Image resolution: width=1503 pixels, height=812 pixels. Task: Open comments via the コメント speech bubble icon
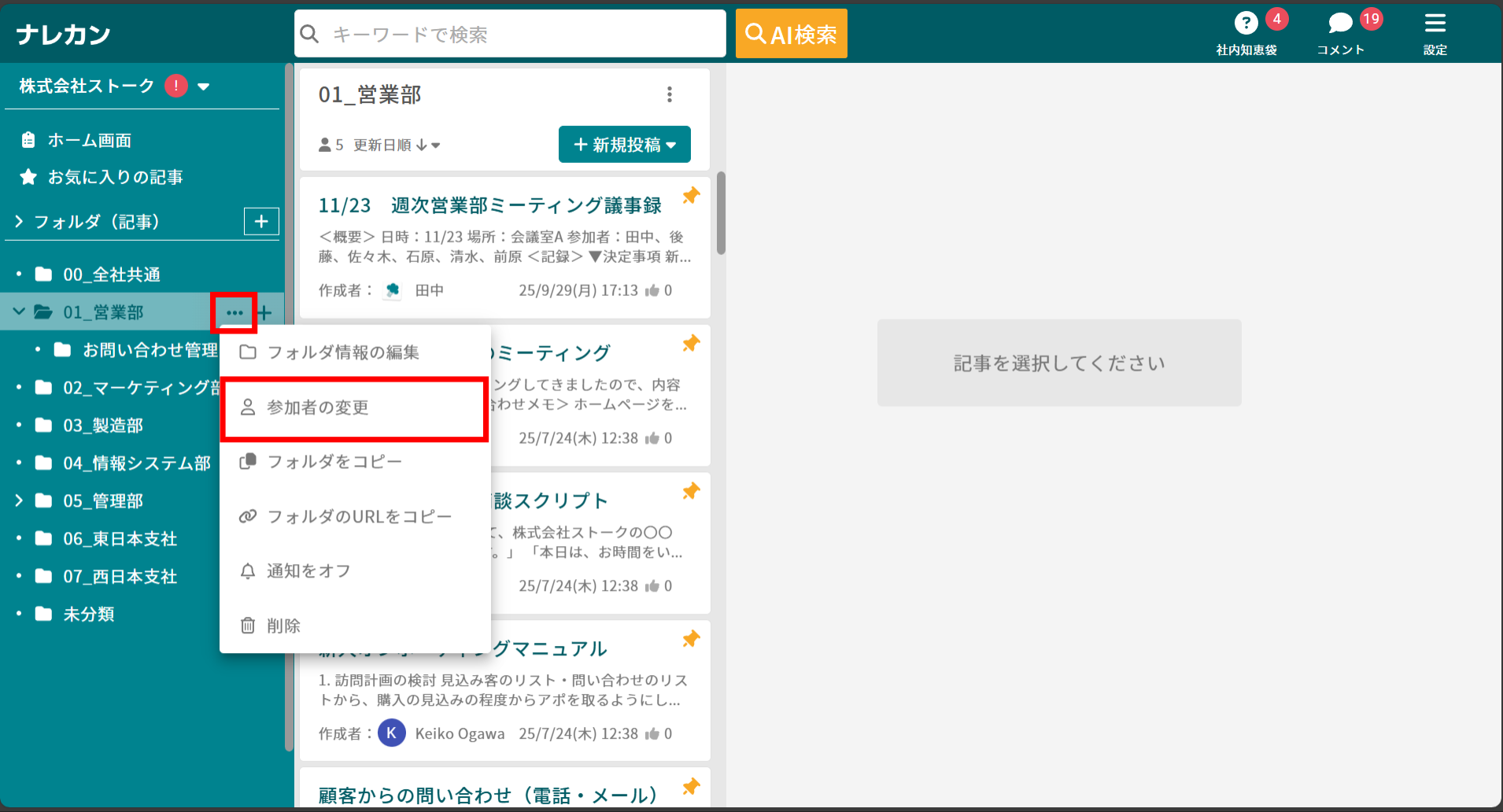(1340, 22)
